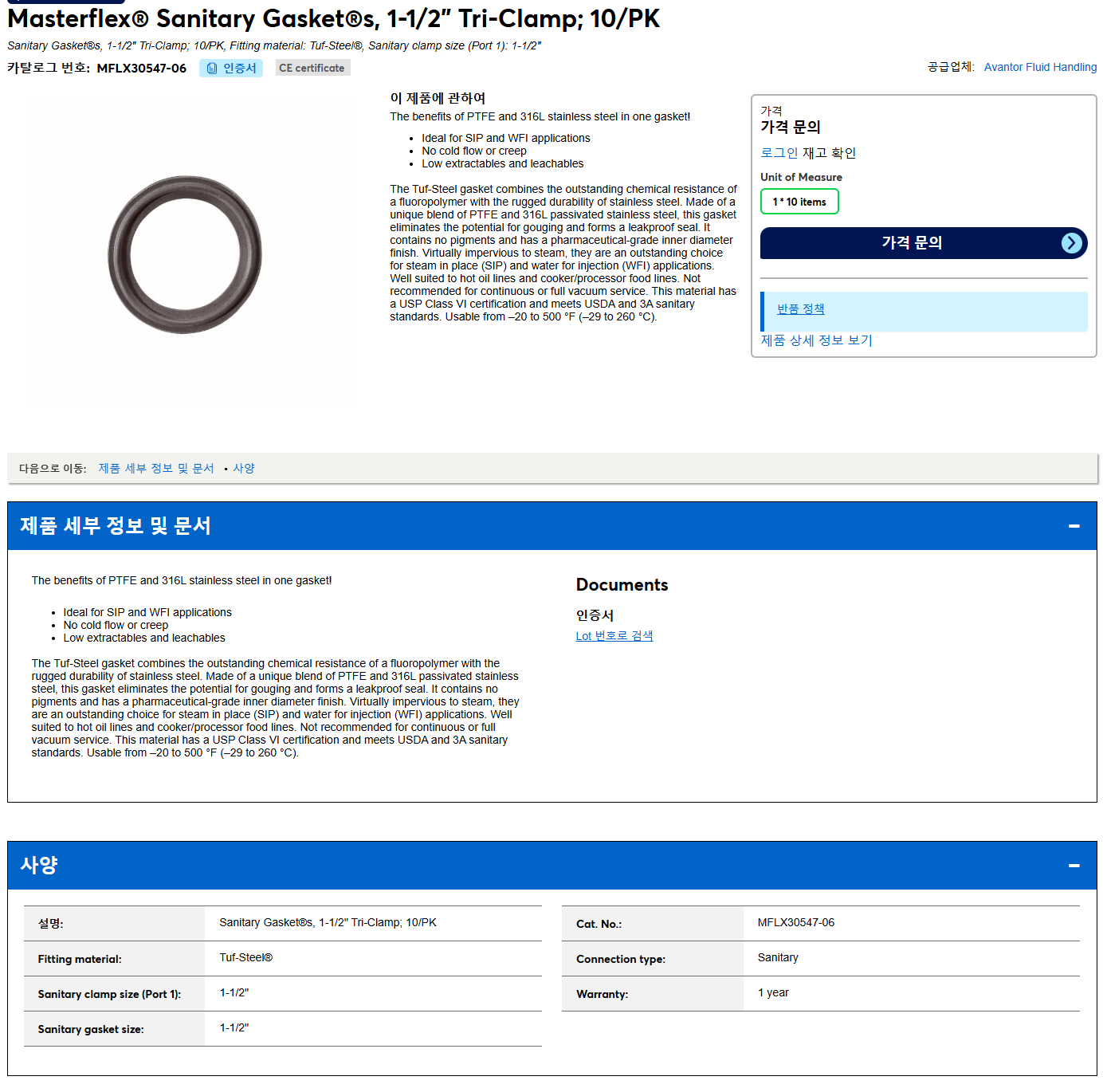The width and height of the screenshot is (1103, 1092).
Task: Click the gasket product image
Action: click(x=185, y=255)
